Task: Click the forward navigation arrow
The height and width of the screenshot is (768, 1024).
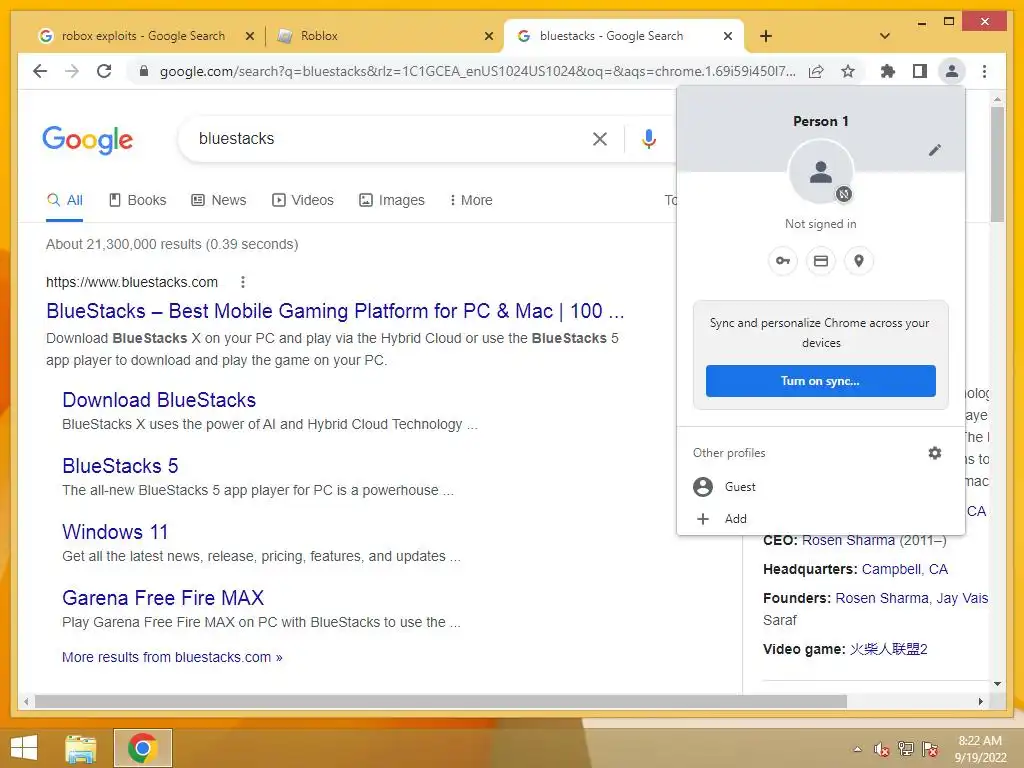Action: pyautogui.click(x=72, y=71)
